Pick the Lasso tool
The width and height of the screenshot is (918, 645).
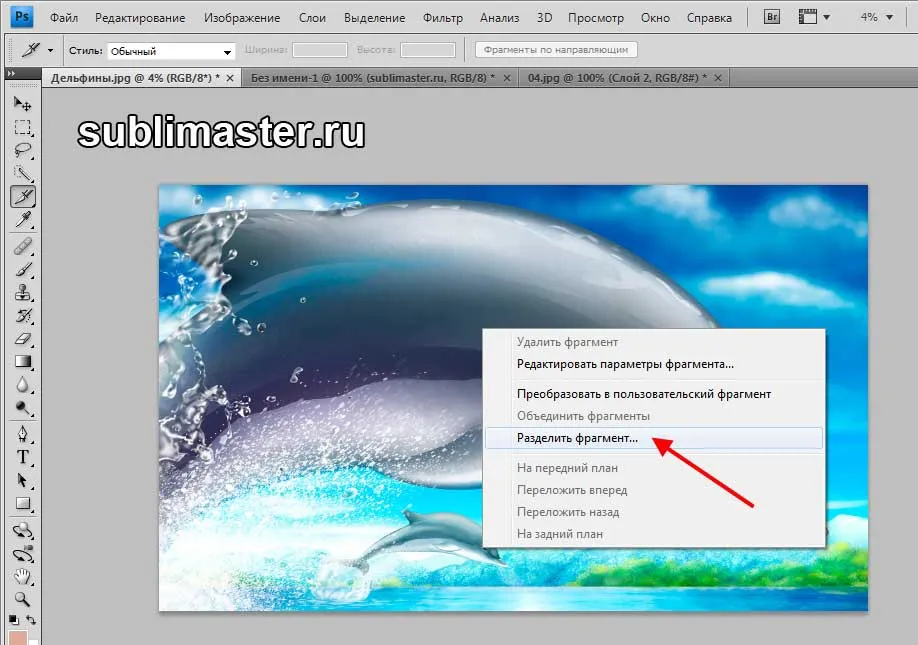pos(22,150)
